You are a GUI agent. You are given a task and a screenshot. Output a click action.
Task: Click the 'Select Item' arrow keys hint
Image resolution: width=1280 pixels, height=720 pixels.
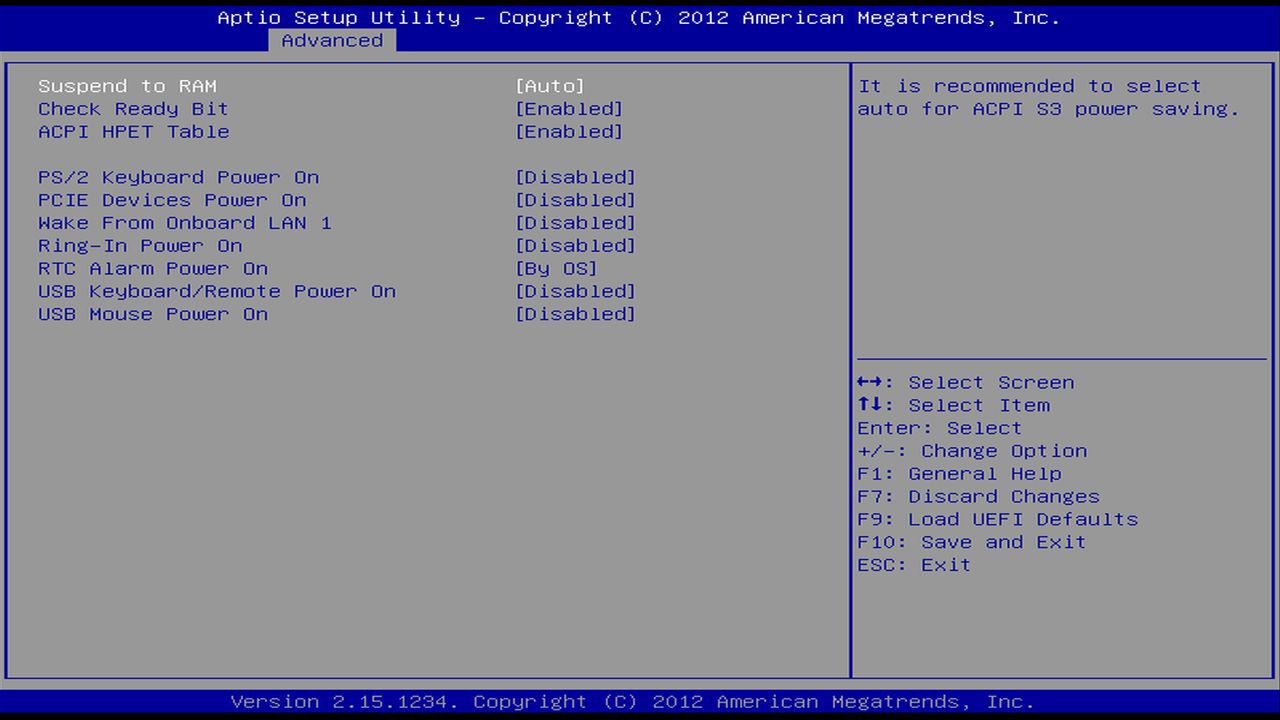(953, 406)
